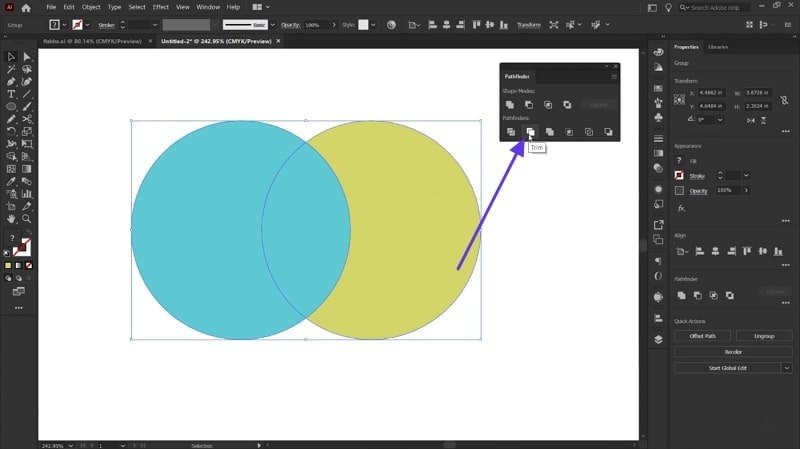800x449 pixels.
Task: Click the Merge pathfinder icon
Action: [549, 132]
